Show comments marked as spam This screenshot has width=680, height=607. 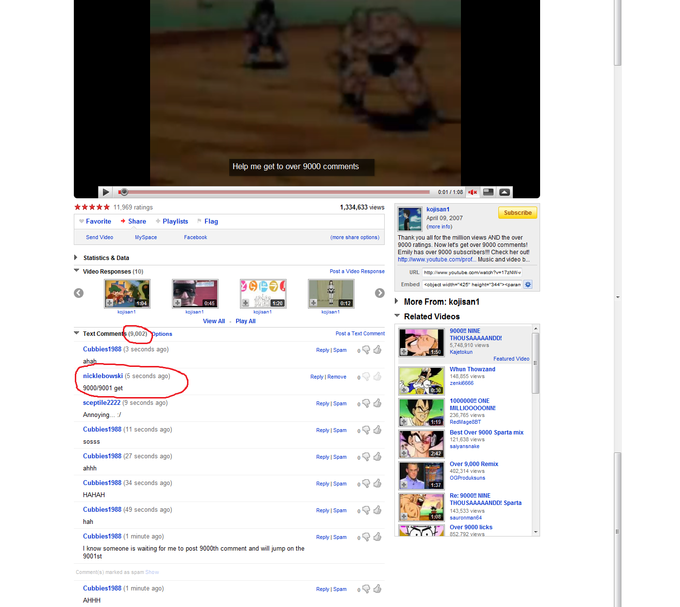(x=152, y=572)
